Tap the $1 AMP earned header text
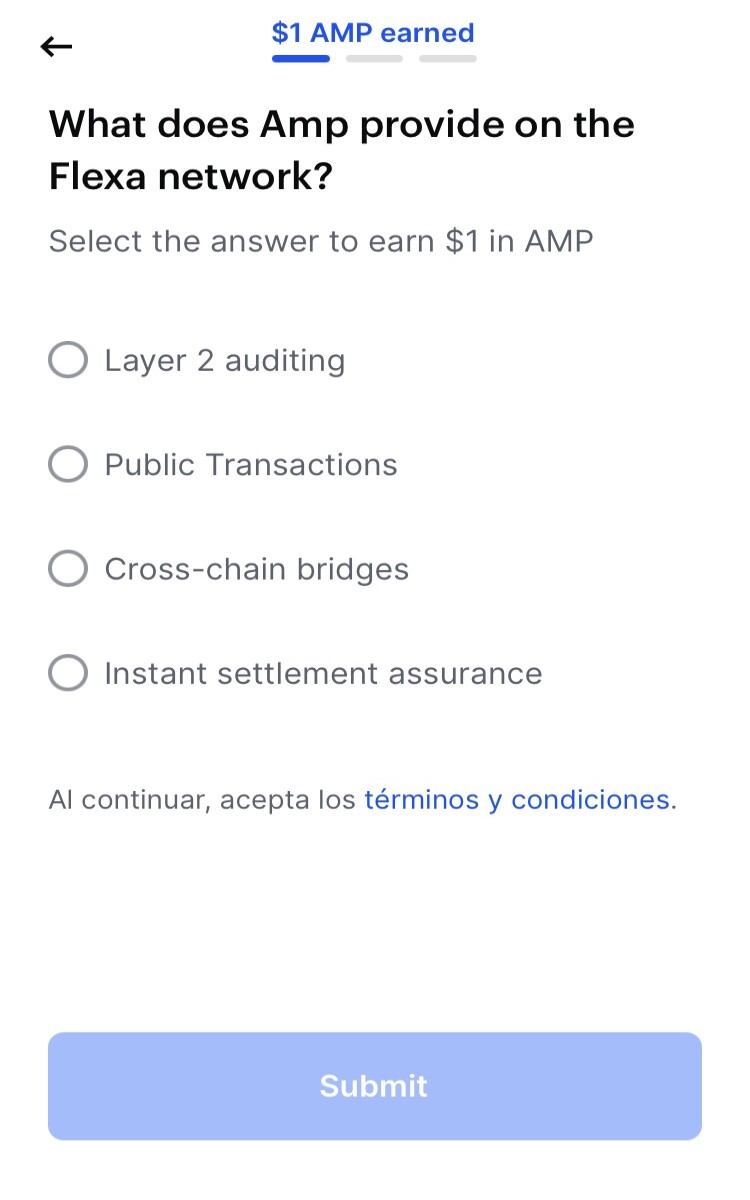The height and width of the screenshot is (1200, 750). point(373,33)
